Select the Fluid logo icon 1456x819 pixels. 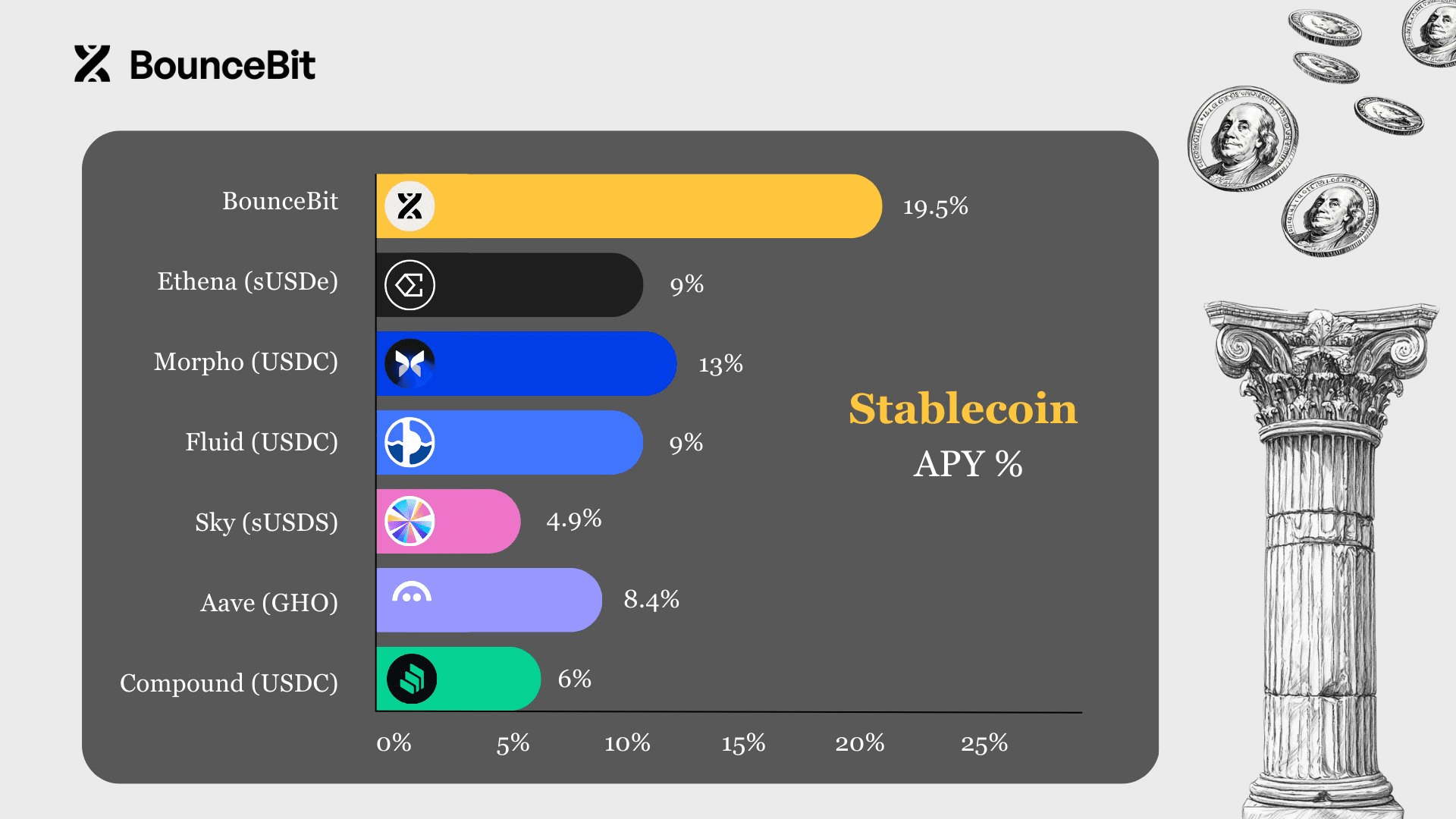click(409, 442)
